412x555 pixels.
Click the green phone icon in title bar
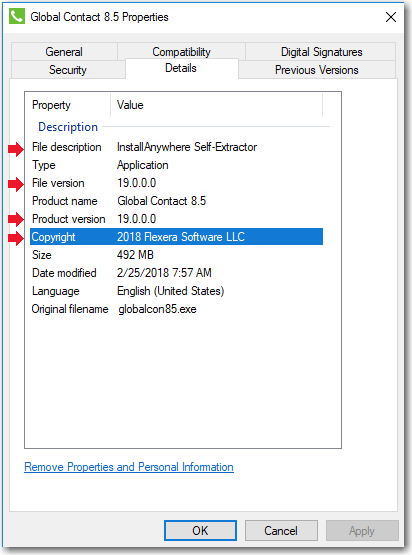pyautogui.click(x=17, y=16)
